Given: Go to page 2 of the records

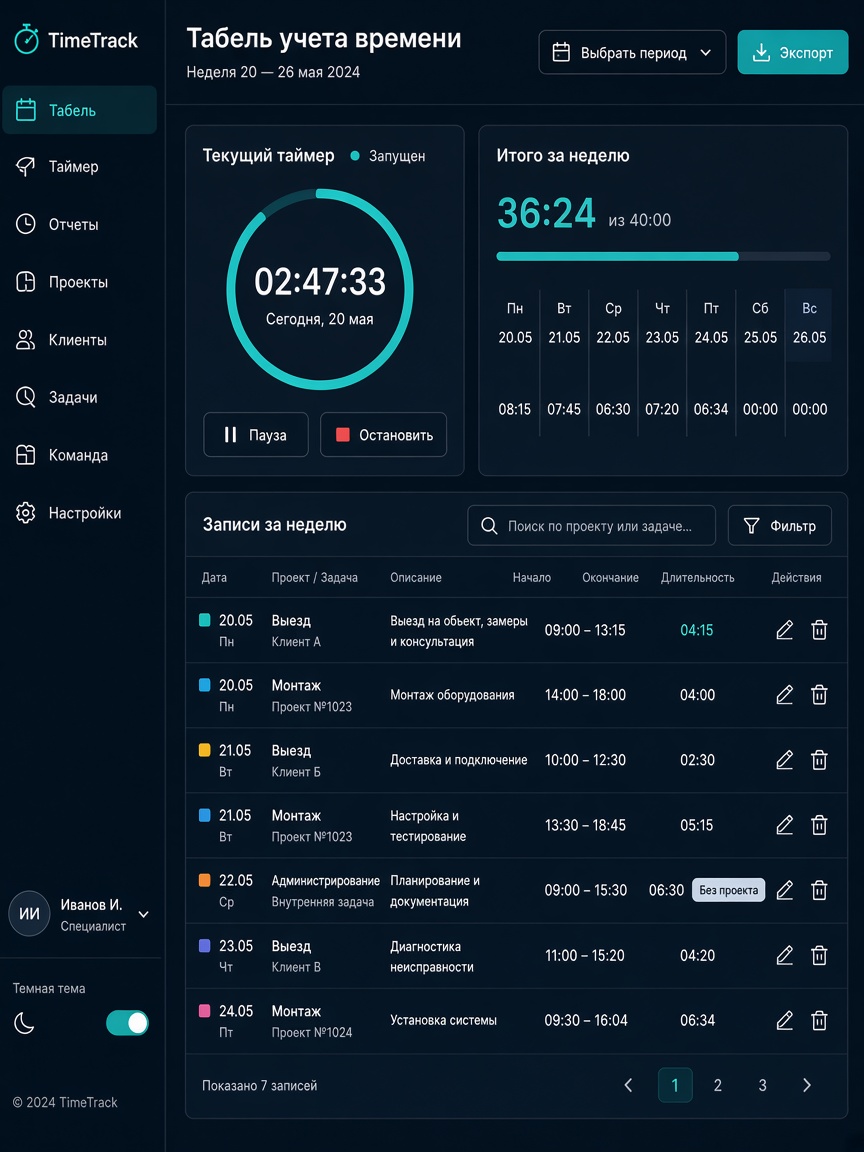Looking at the screenshot, I should [x=718, y=1085].
